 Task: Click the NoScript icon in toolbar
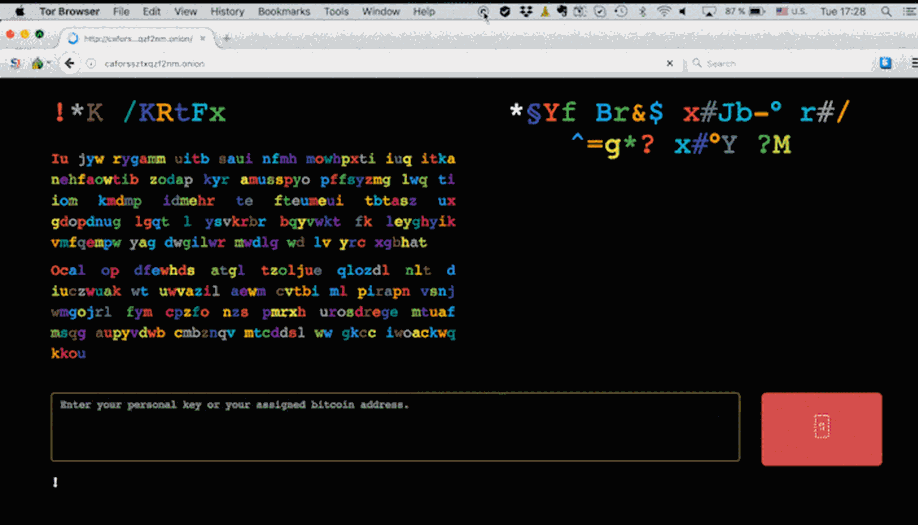[x=14, y=63]
